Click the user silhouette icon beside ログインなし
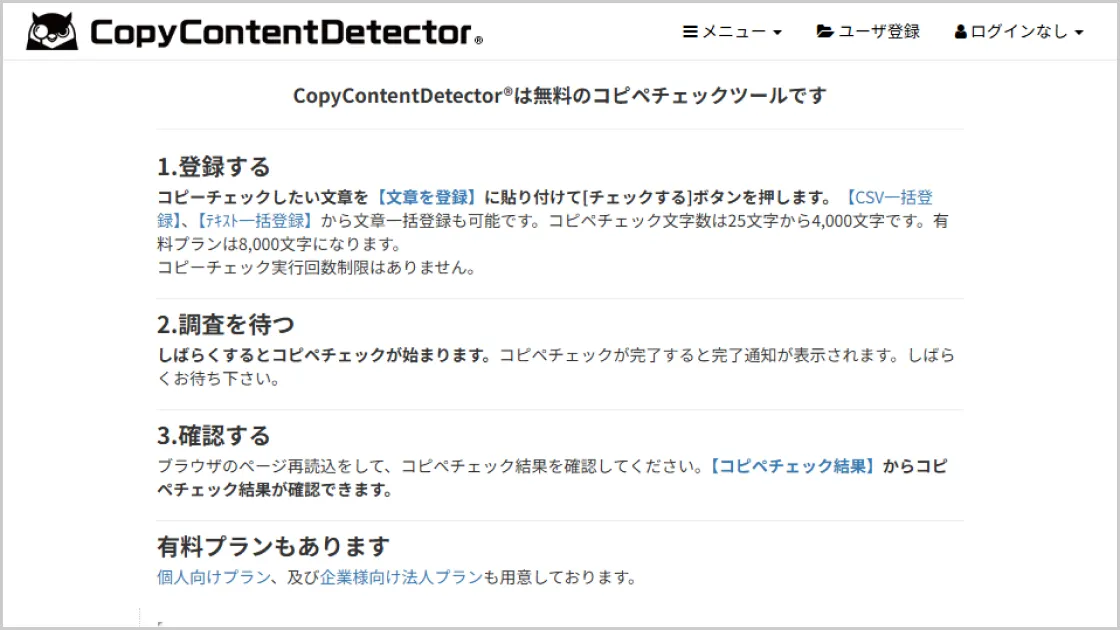 (958, 31)
